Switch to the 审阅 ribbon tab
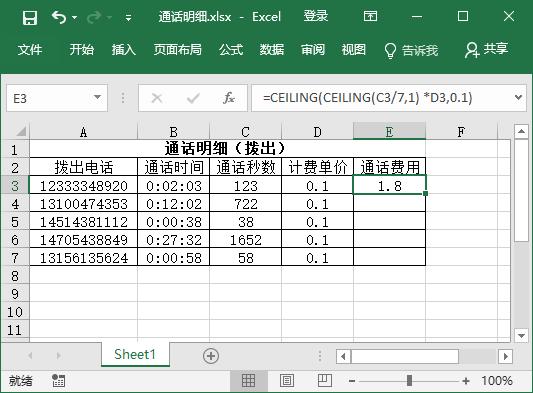 (x=313, y=50)
